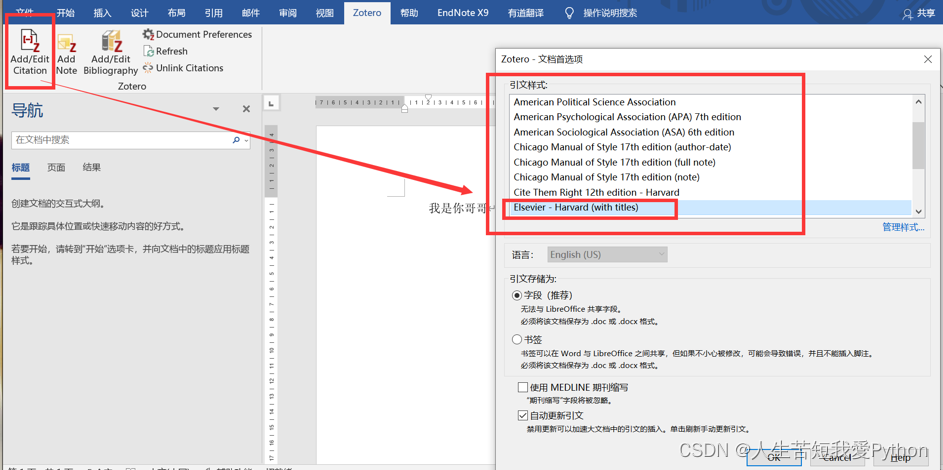The image size is (943, 470).
Task: Switch to the 布局 tab
Action: 176,13
